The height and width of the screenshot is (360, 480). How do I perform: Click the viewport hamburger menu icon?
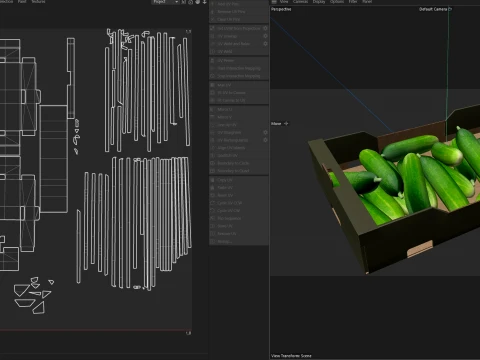coord(274,2)
